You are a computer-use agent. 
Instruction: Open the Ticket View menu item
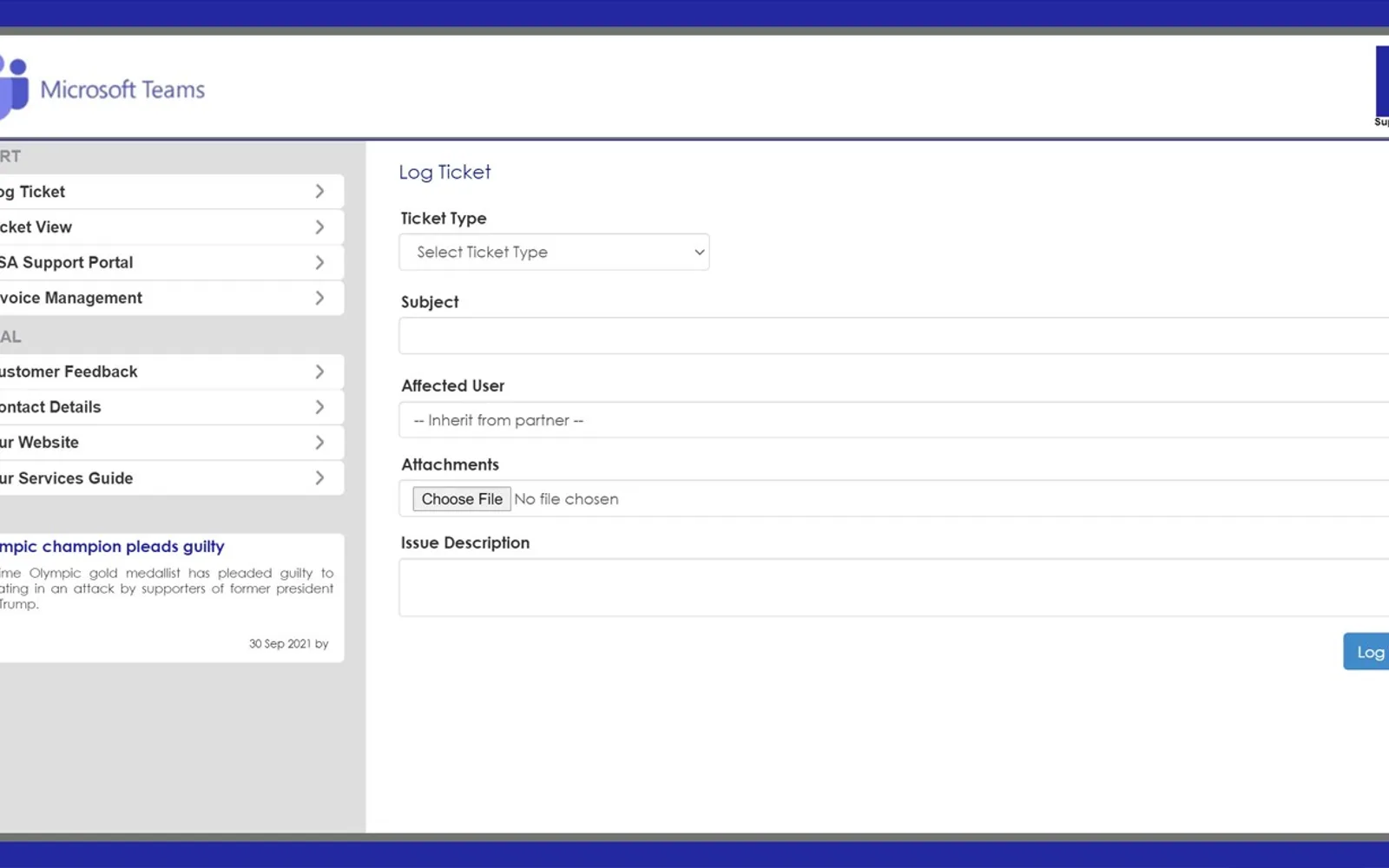click(172, 227)
